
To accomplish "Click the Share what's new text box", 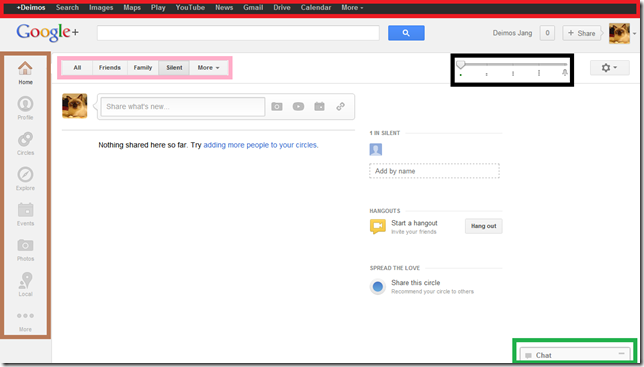I will [183, 107].
